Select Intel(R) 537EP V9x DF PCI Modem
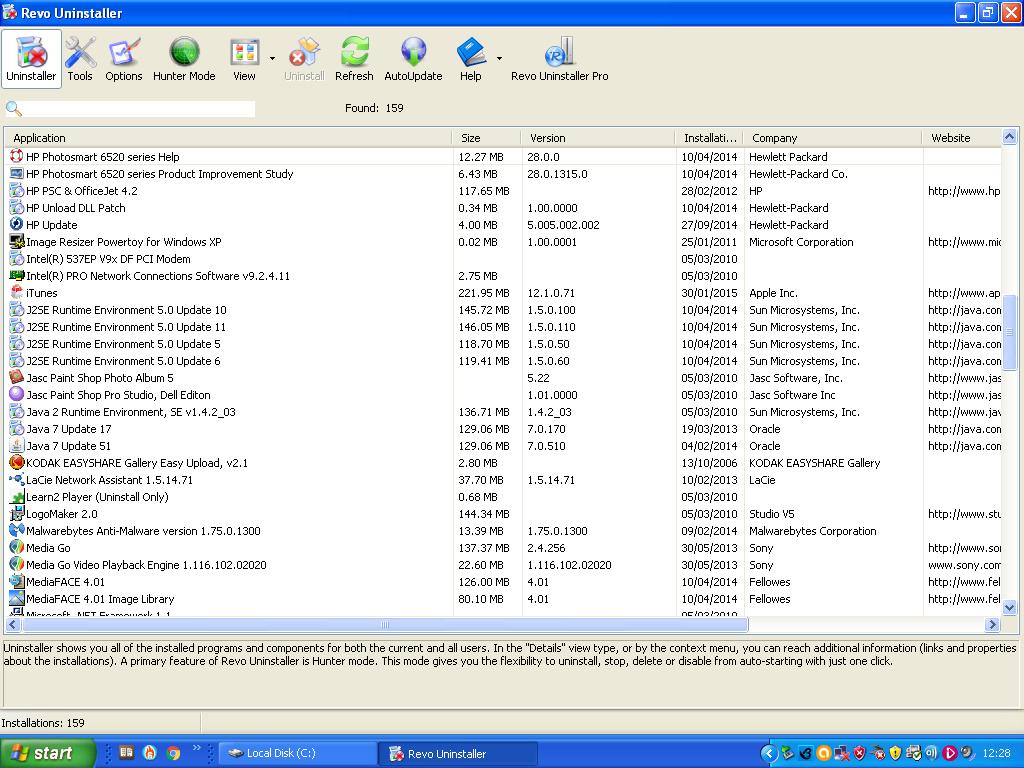The image size is (1024, 768). coord(108,259)
